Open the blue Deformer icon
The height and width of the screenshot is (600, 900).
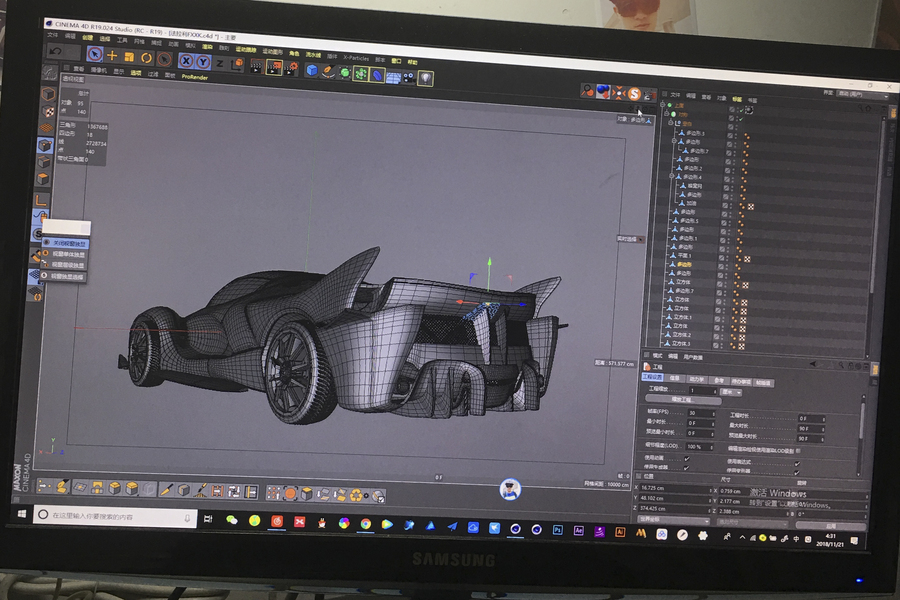click(x=377, y=75)
